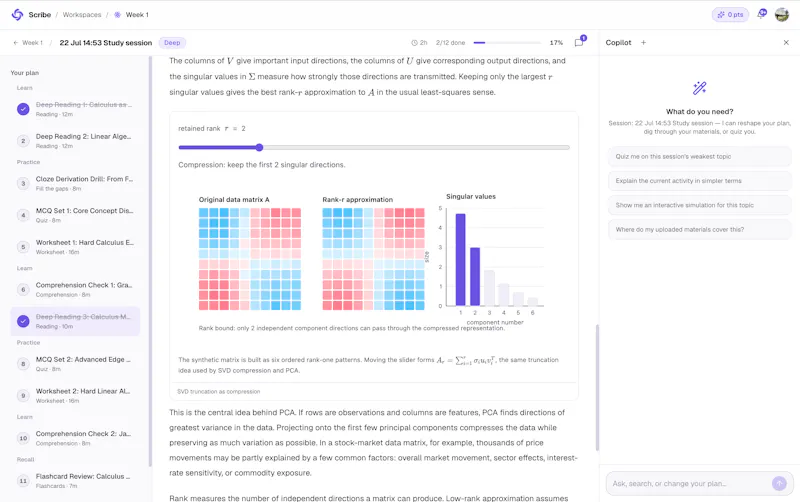Click step number 8 circle icon
Viewport: 800px width, 502px height.
coord(23,364)
